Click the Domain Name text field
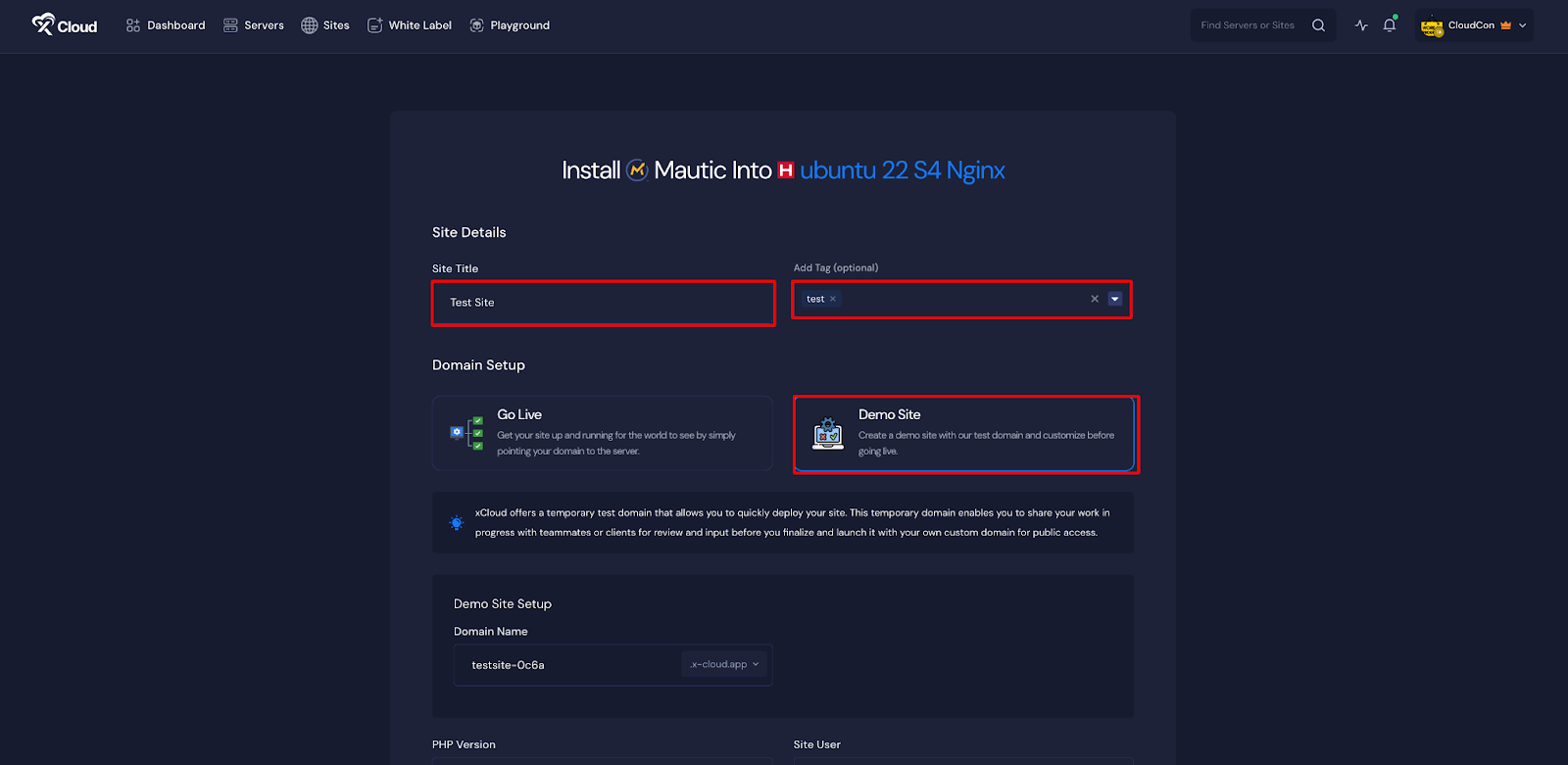The height and width of the screenshot is (765, 1568). (x=568, y=665)
